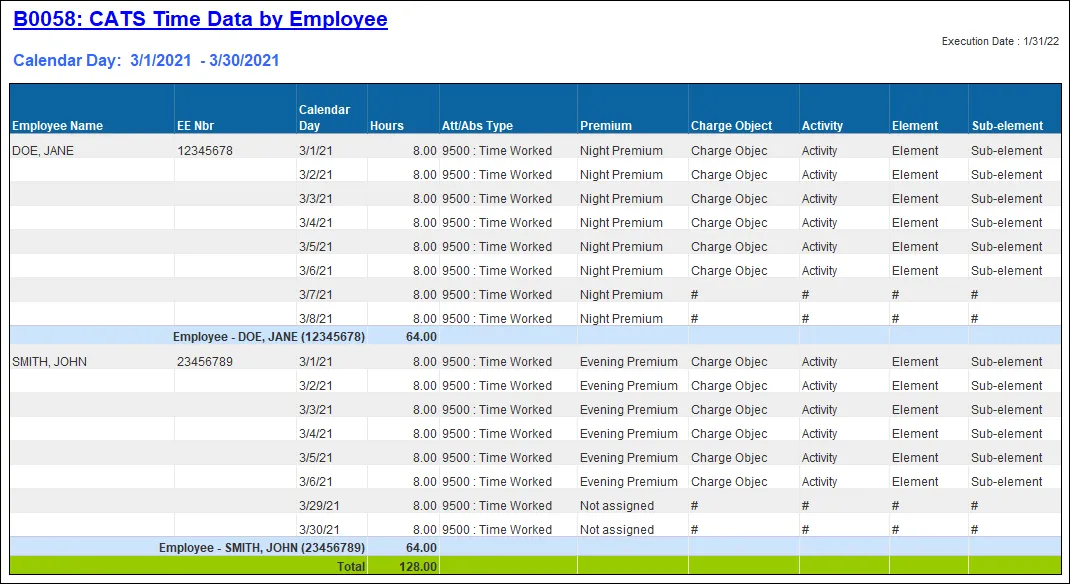Click the Element column header
1070x584 pixels.
tap(915, 126)
